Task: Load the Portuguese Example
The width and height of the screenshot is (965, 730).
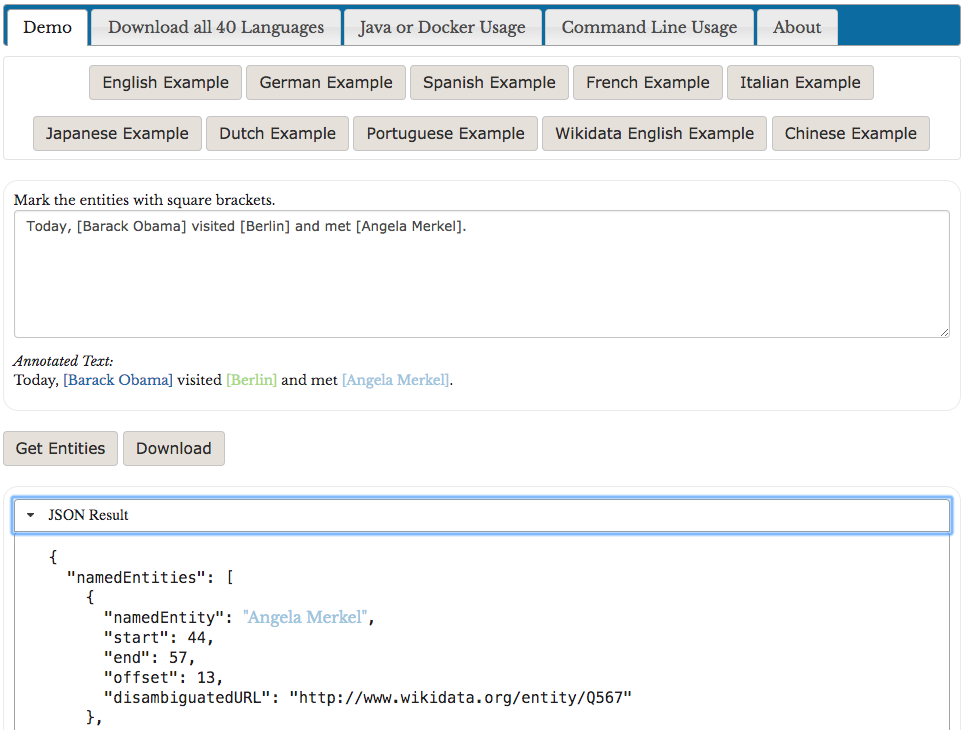Action: (x=446, y=134)
